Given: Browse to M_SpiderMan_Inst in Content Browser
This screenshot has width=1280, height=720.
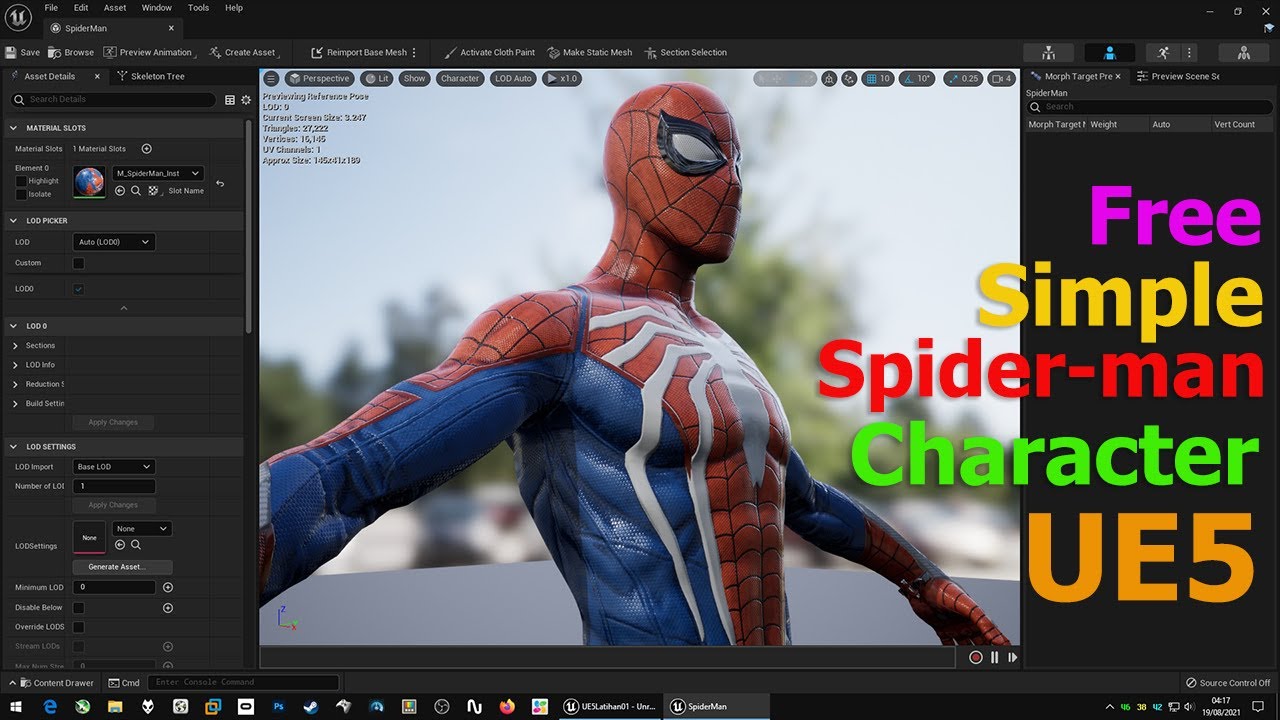Looking at the screenshot, I should tap(136, 190).
